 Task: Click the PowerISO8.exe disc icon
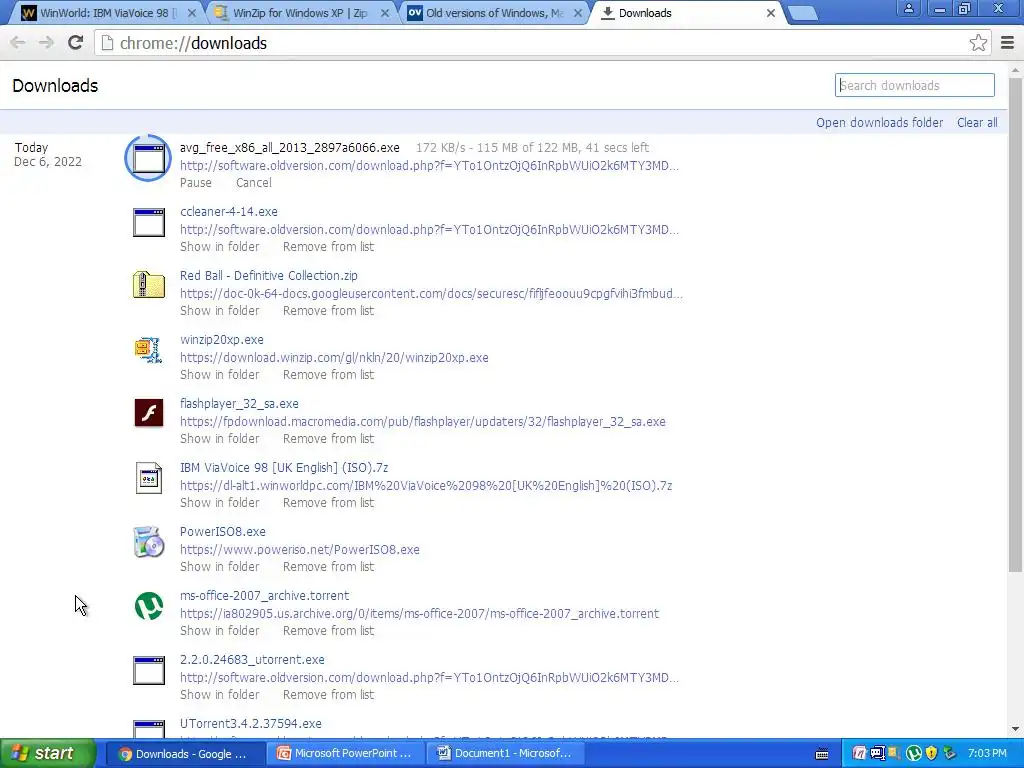[149, 541]
